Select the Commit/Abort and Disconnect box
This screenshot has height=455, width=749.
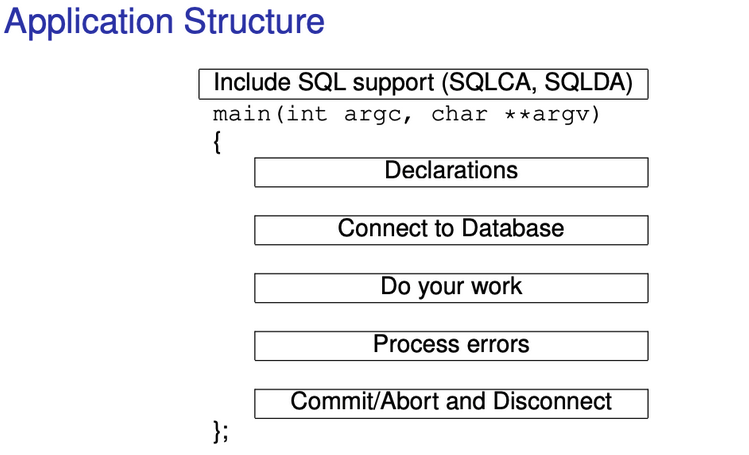(x=451, y=403)
